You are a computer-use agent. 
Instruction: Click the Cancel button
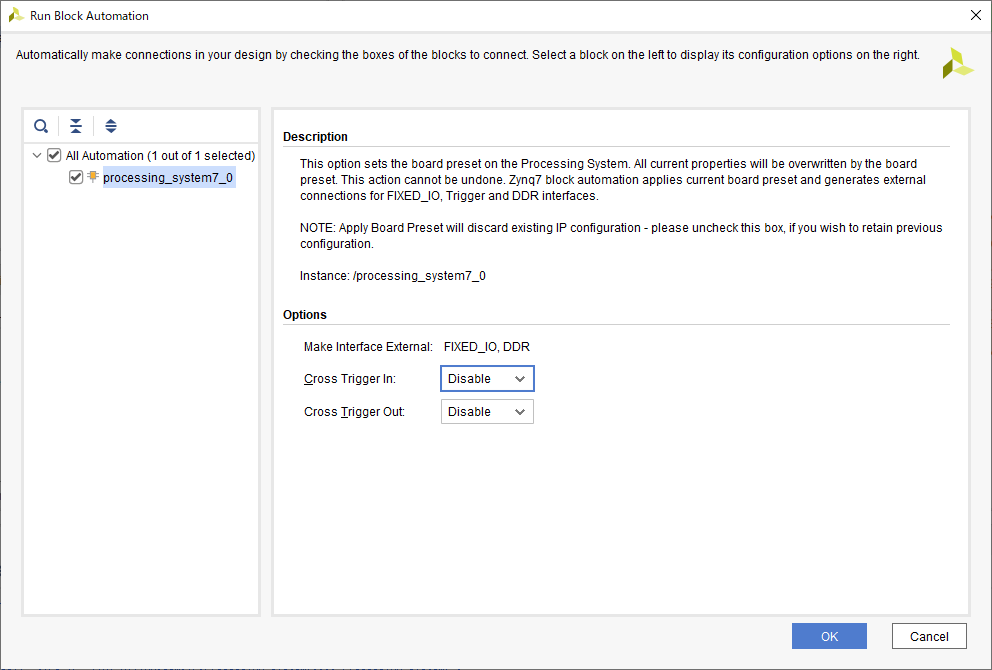pos(929,636)
